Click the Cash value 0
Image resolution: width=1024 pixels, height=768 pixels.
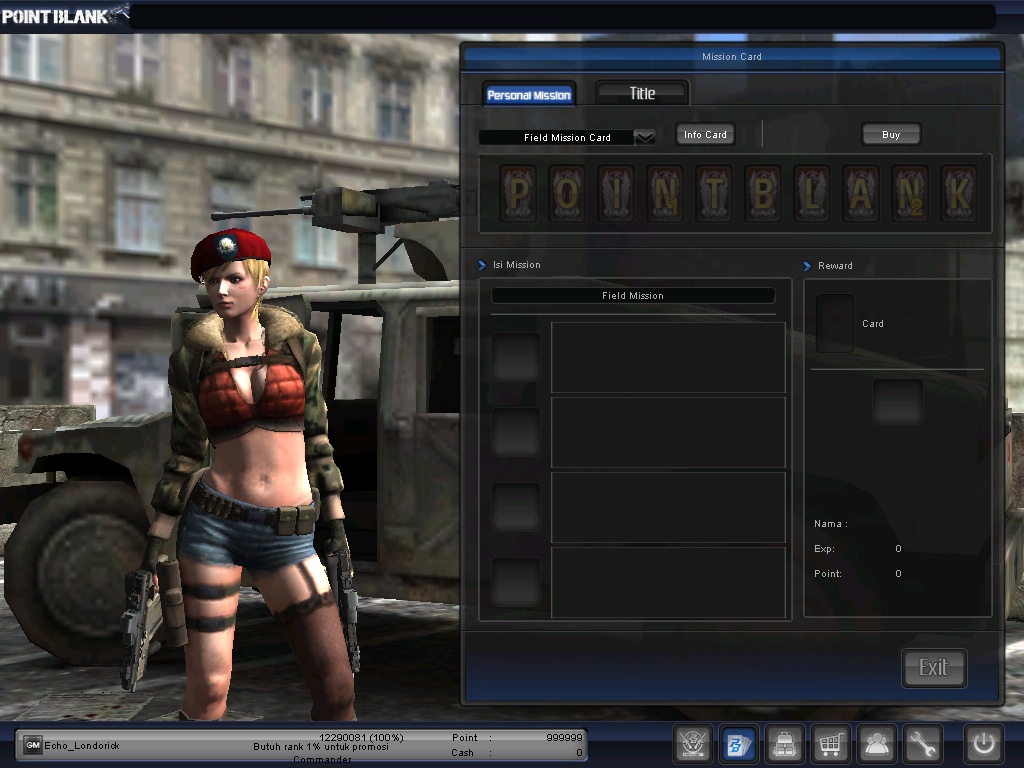coord(579,753)
